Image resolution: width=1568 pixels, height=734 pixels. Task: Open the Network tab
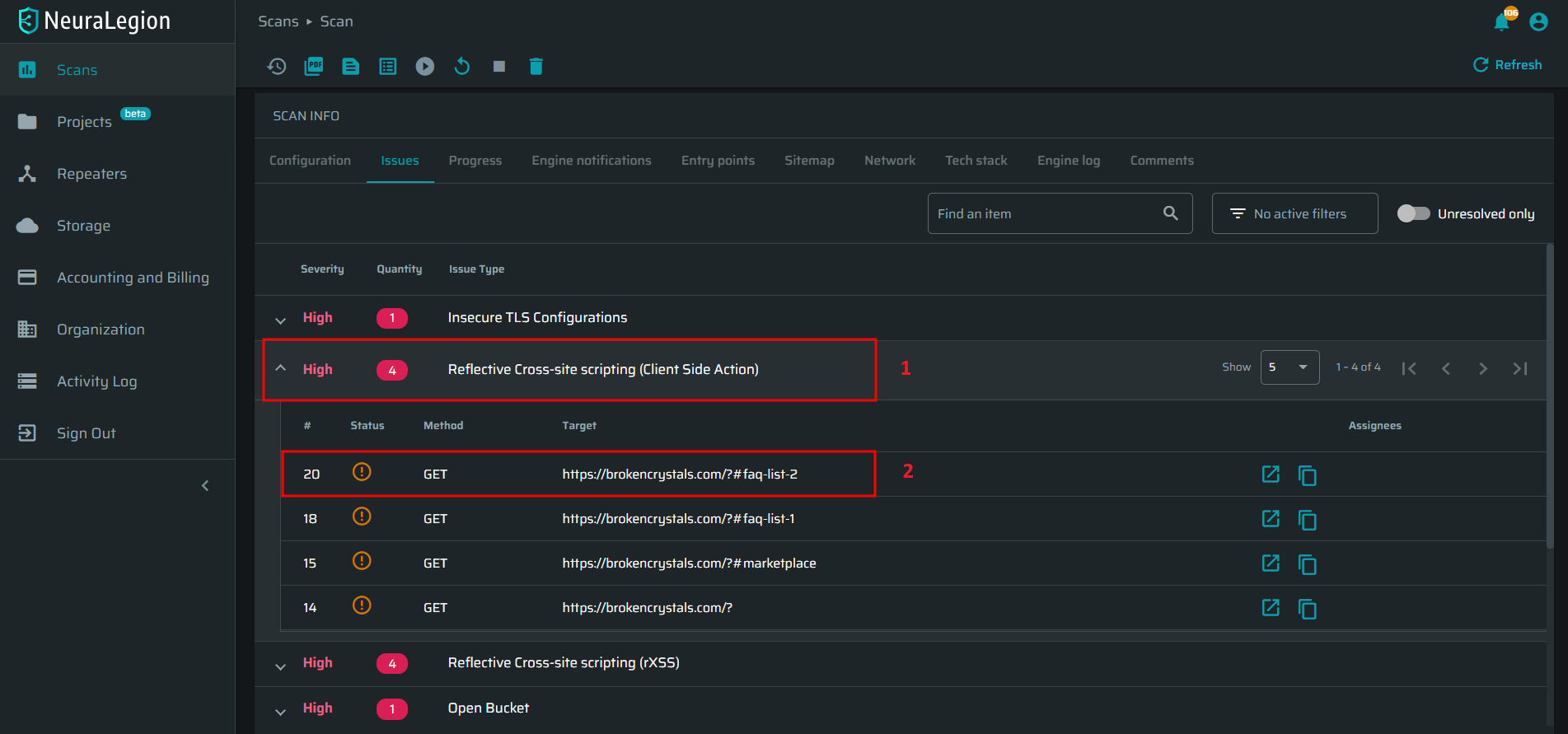coord(890,161)
